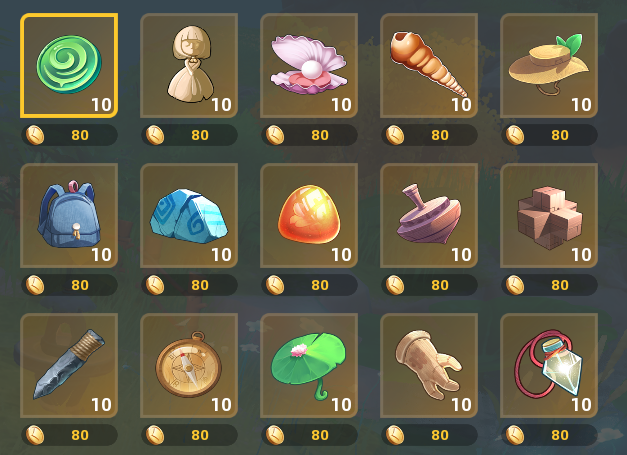Click the straw hat with leaves
Screen dimensions: 627x455
[549, 66]
